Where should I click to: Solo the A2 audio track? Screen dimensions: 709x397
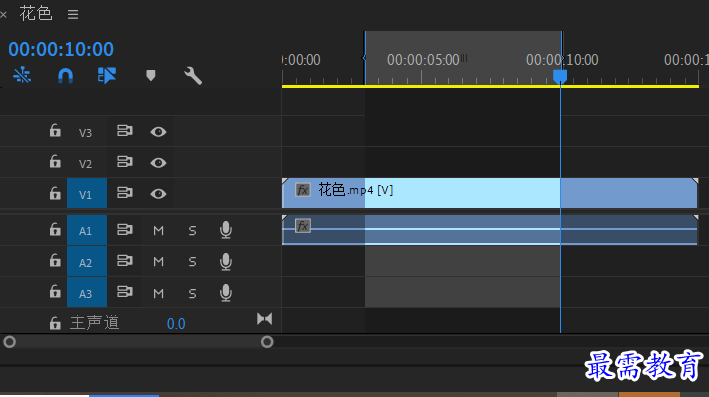pyautogui.click(x=192, y=262)
